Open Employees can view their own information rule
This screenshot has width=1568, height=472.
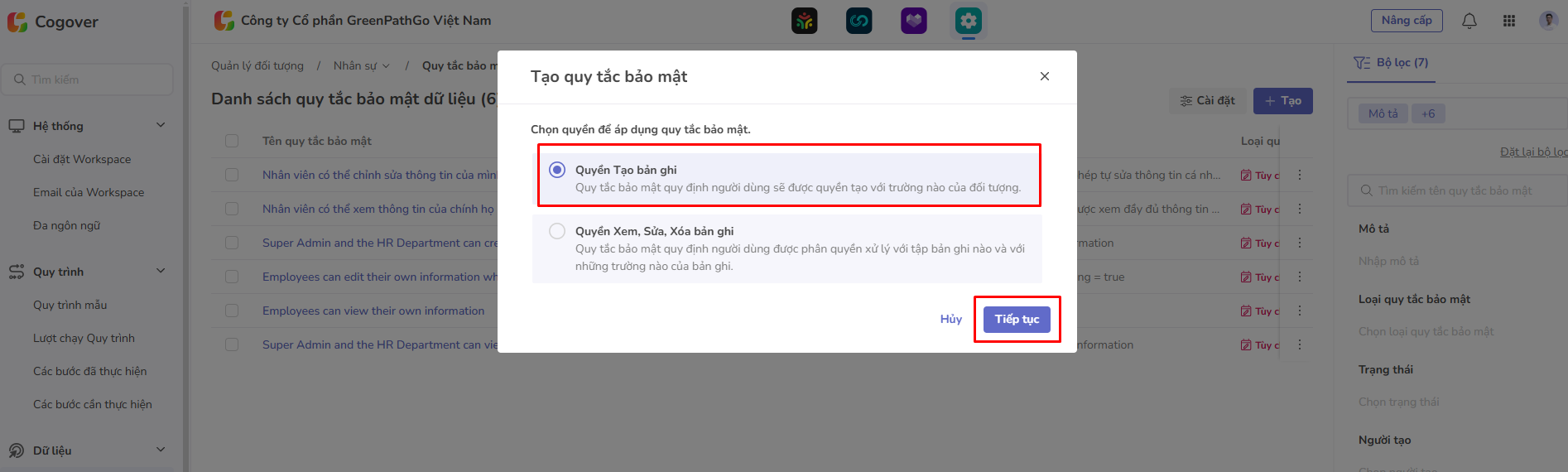coord(373,311)
